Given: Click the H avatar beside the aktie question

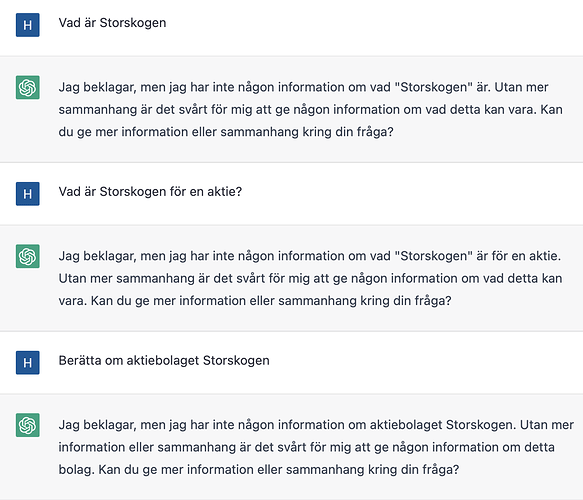Looking at the screenshot, I should pos(28,194).
